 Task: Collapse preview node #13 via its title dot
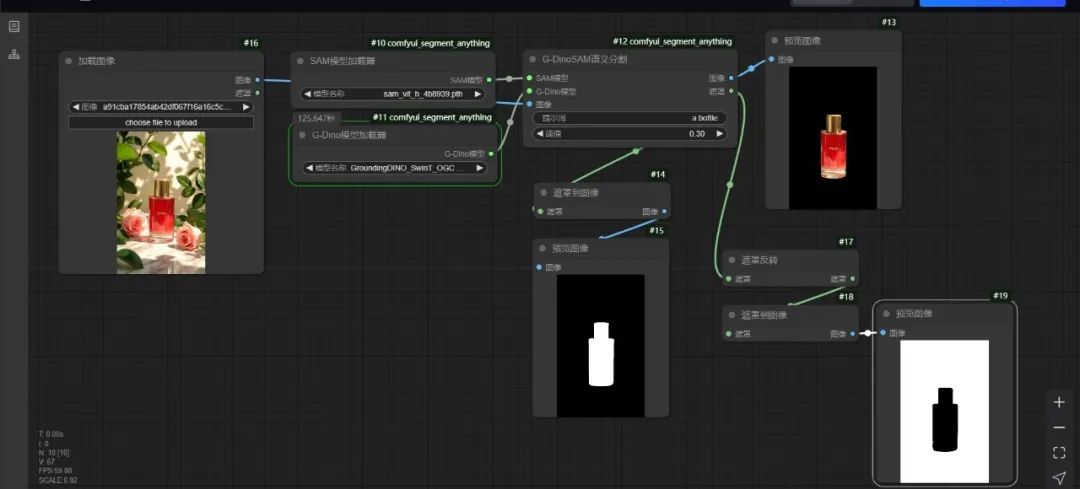(775, 41)
